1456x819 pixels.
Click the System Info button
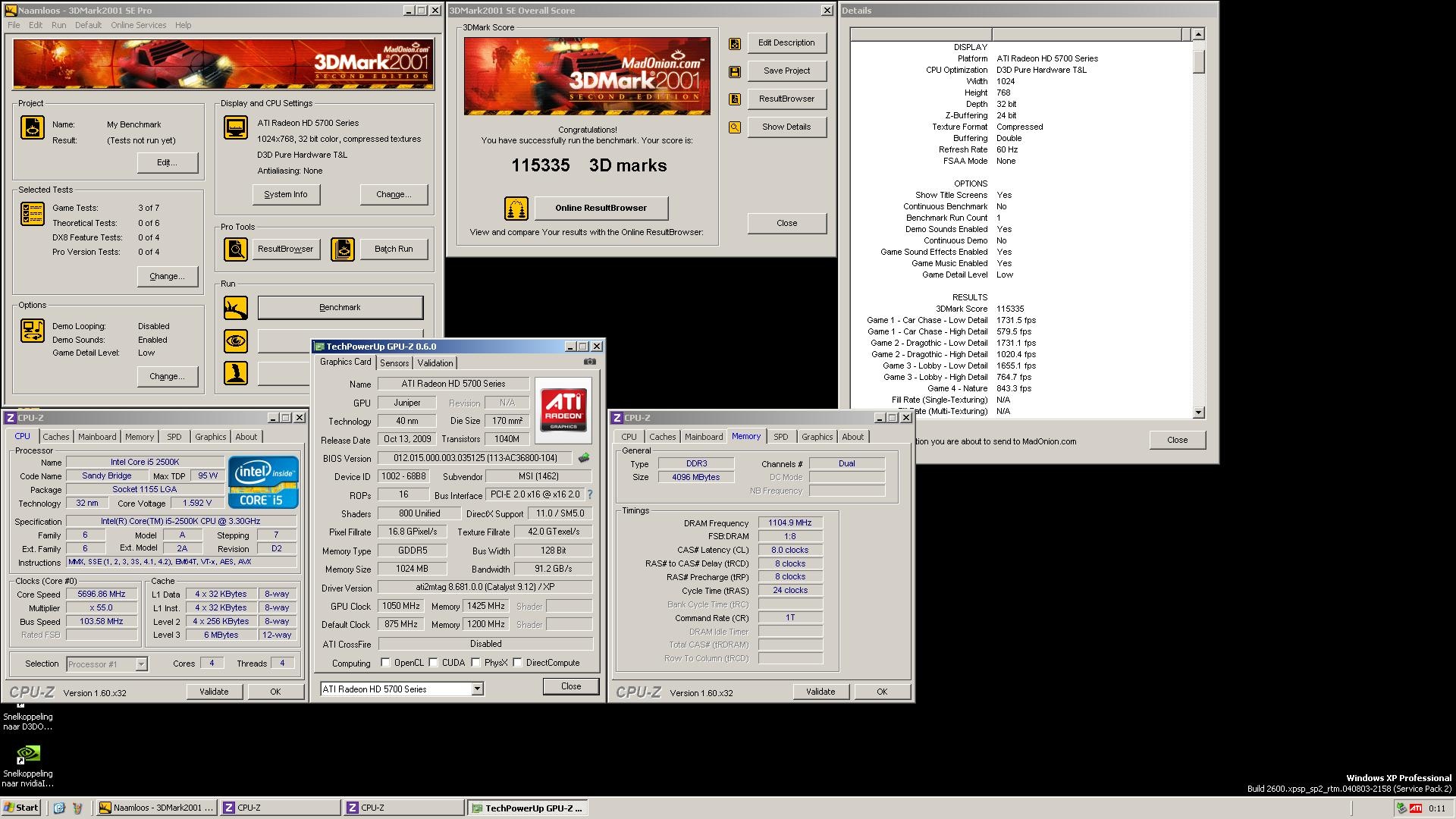click(286, 195)
